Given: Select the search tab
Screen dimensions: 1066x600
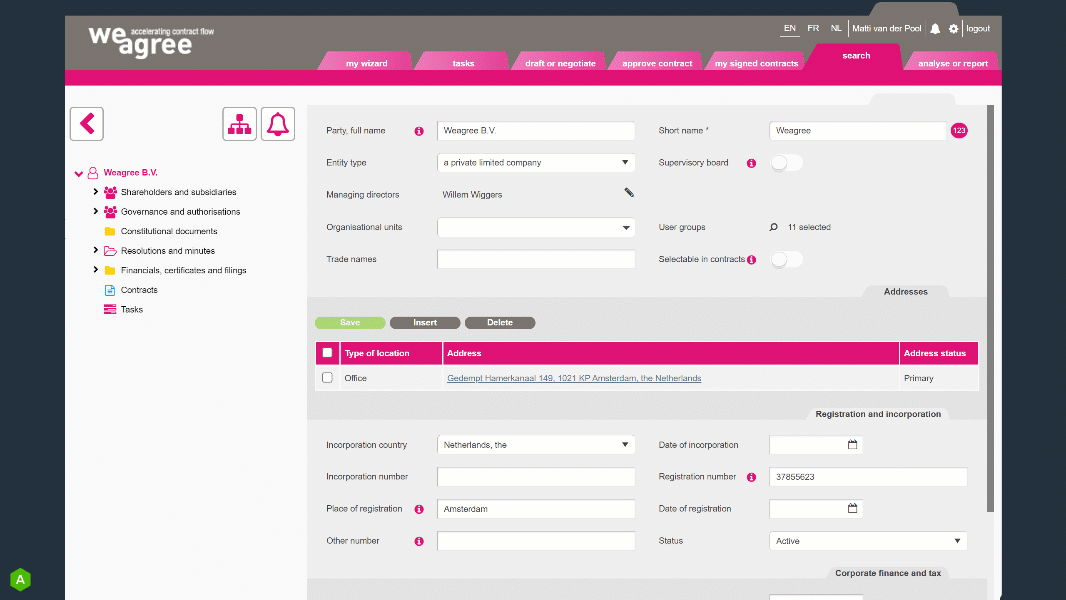Looking at the screenshot, I should 856,56.
